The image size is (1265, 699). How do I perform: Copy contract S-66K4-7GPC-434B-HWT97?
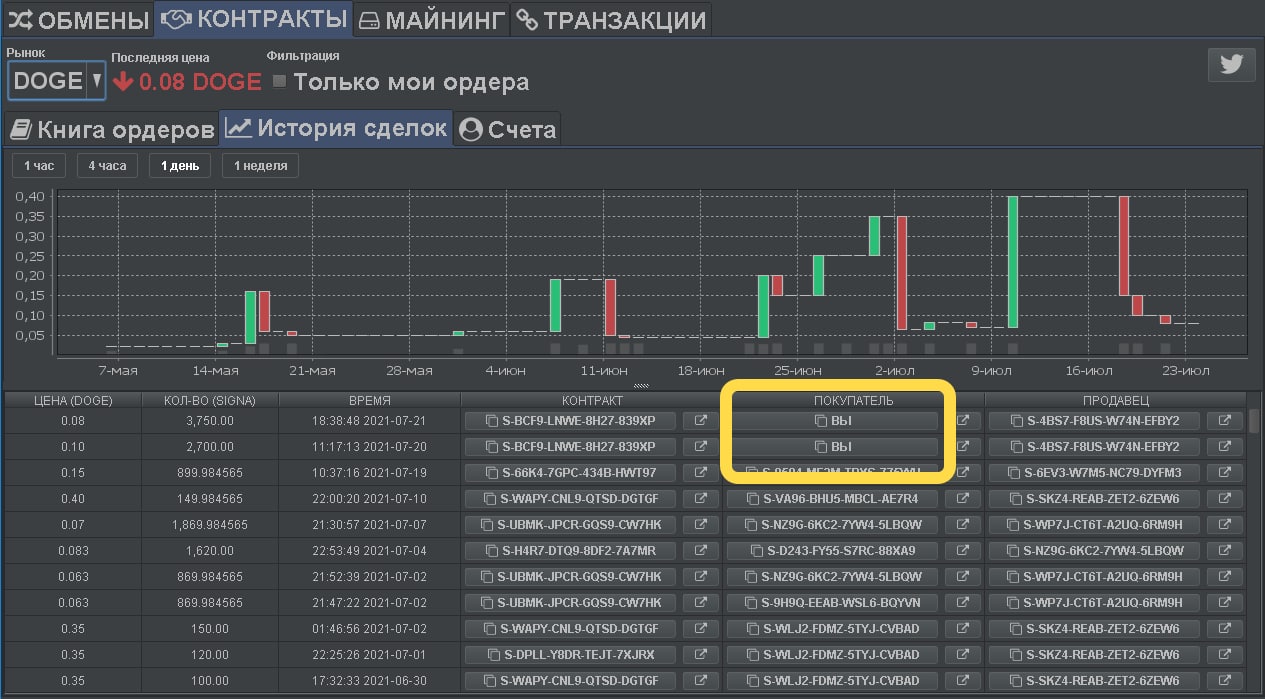click(x=570, y=473)
